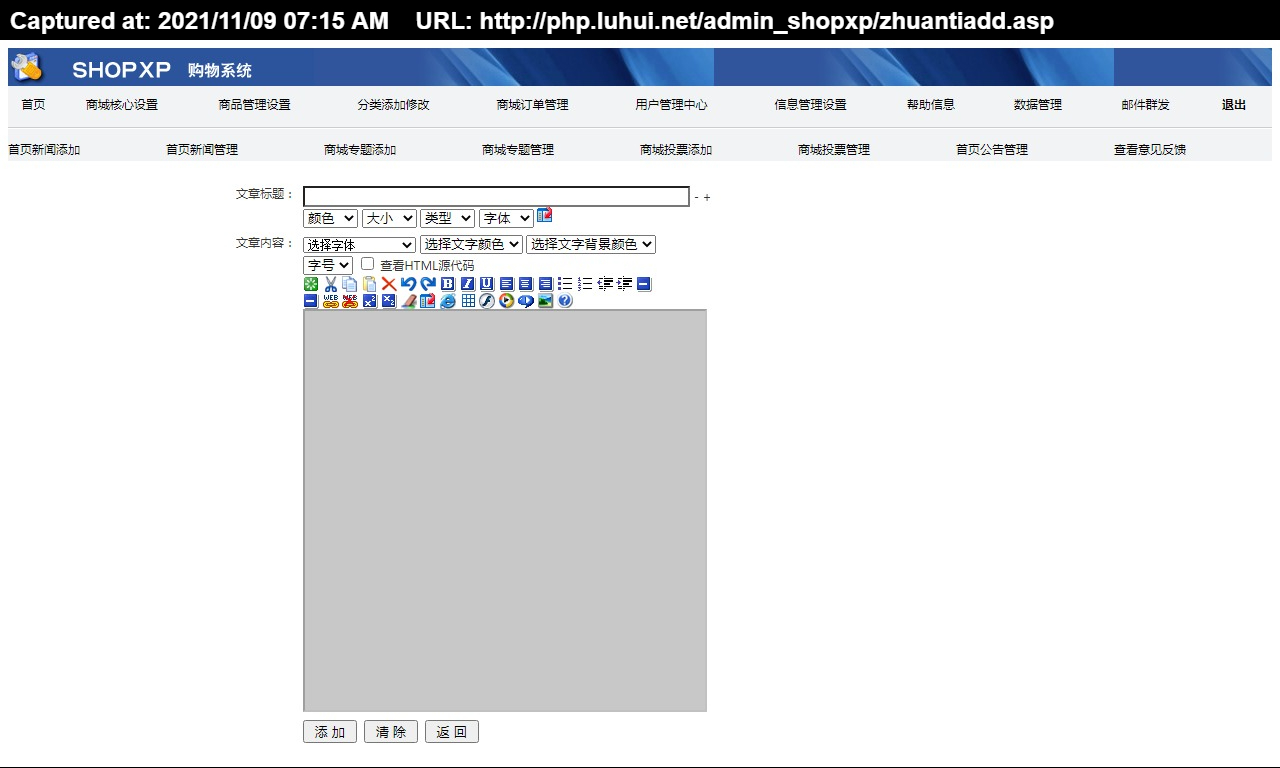
Task: Open 数据管理 menu
Action: [1038, 105]
